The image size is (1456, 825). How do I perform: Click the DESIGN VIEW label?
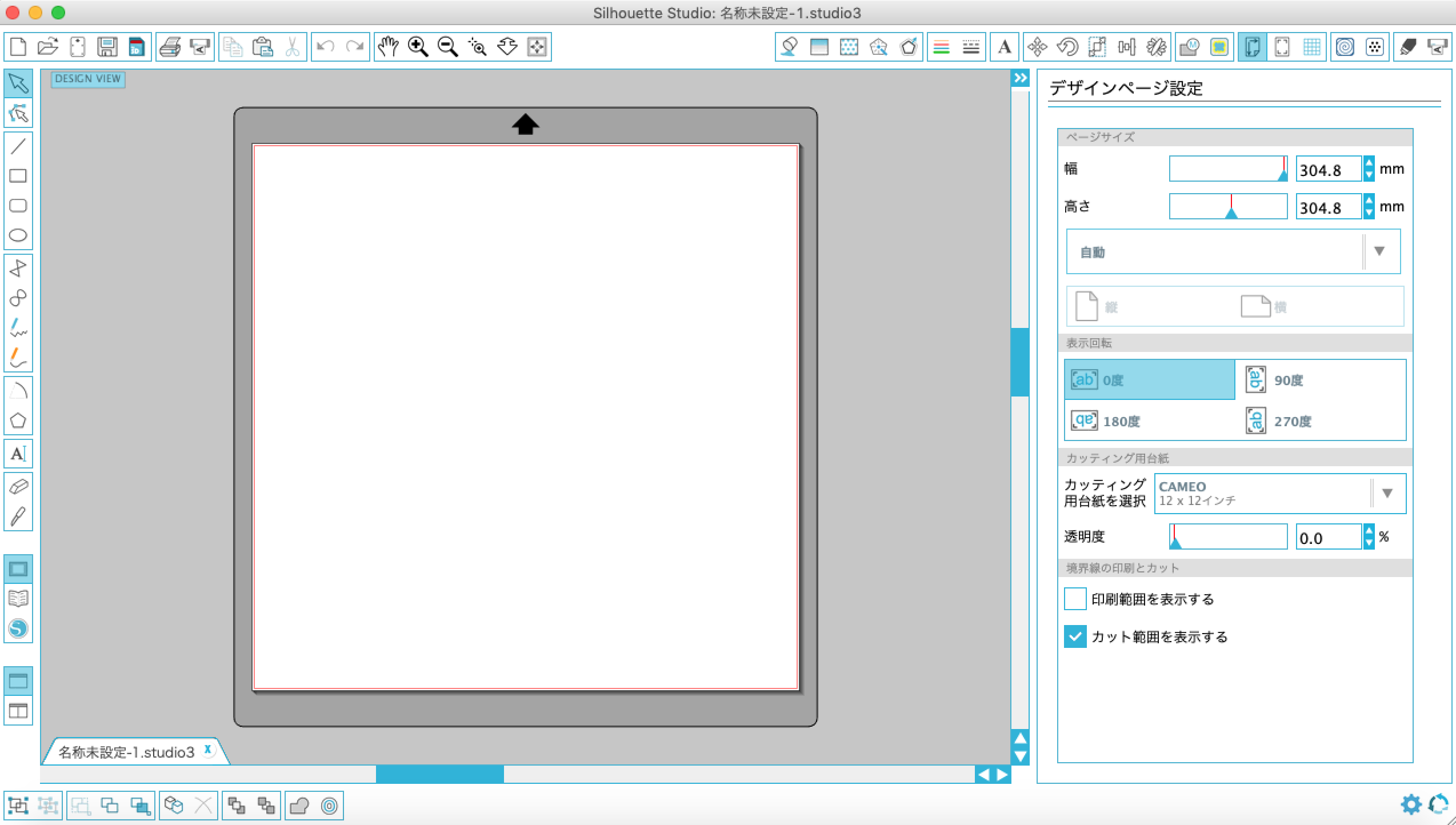88,79
